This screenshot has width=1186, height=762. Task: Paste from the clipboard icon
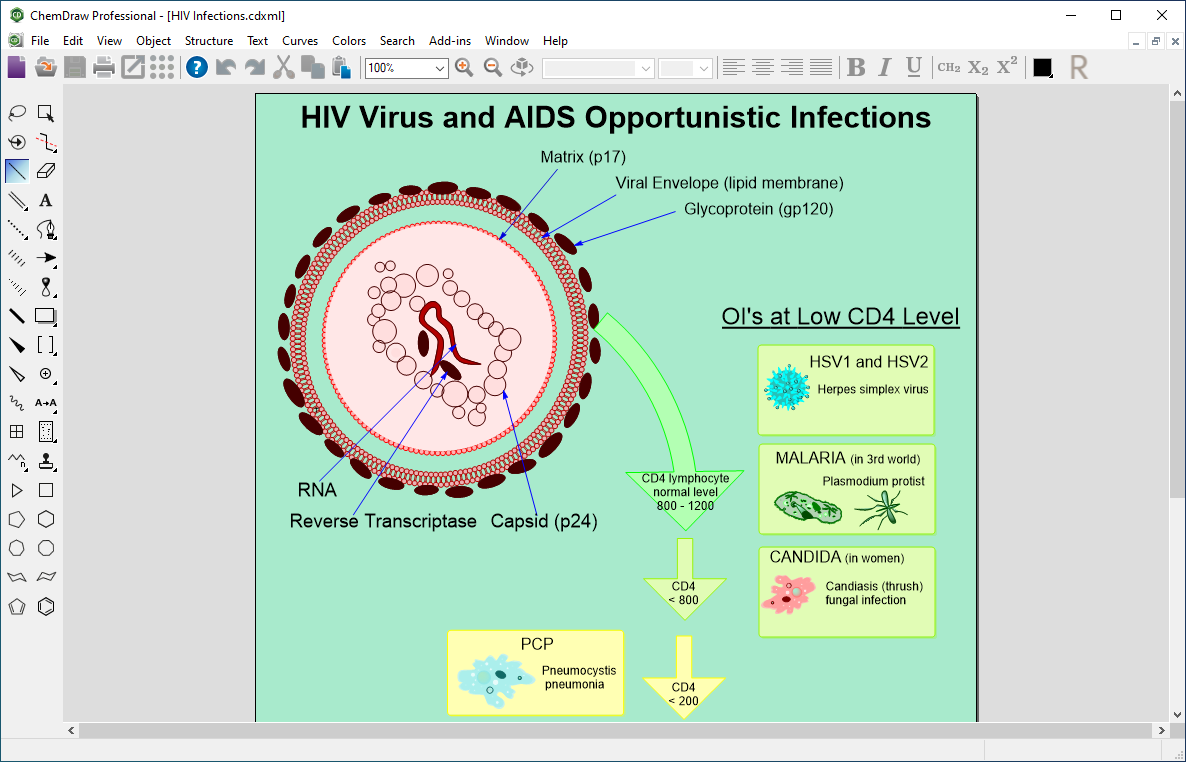click(x=342, y=67)
